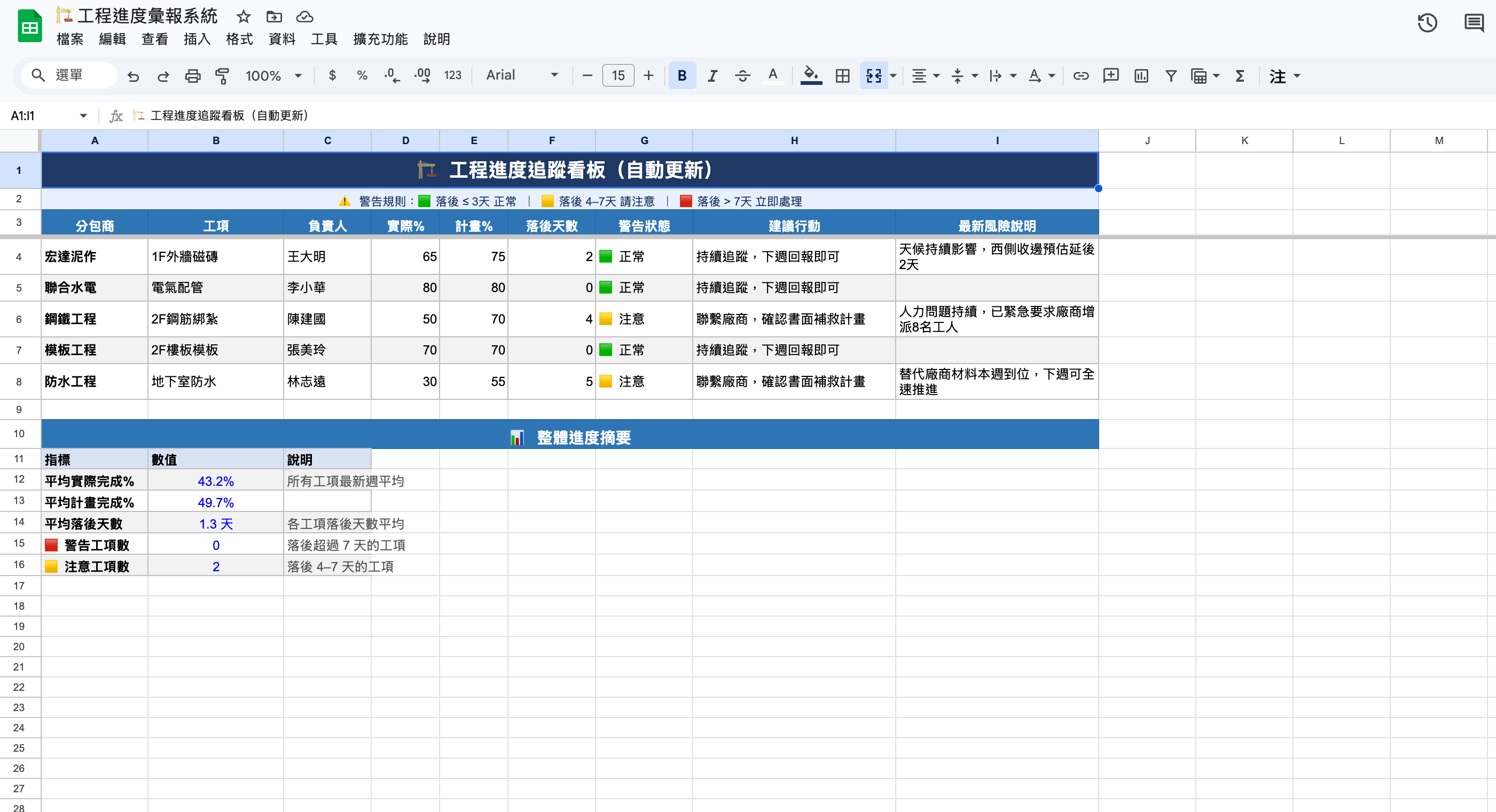Select the cell 宏達泥作

pyautogui.click(x=95, y=257)
